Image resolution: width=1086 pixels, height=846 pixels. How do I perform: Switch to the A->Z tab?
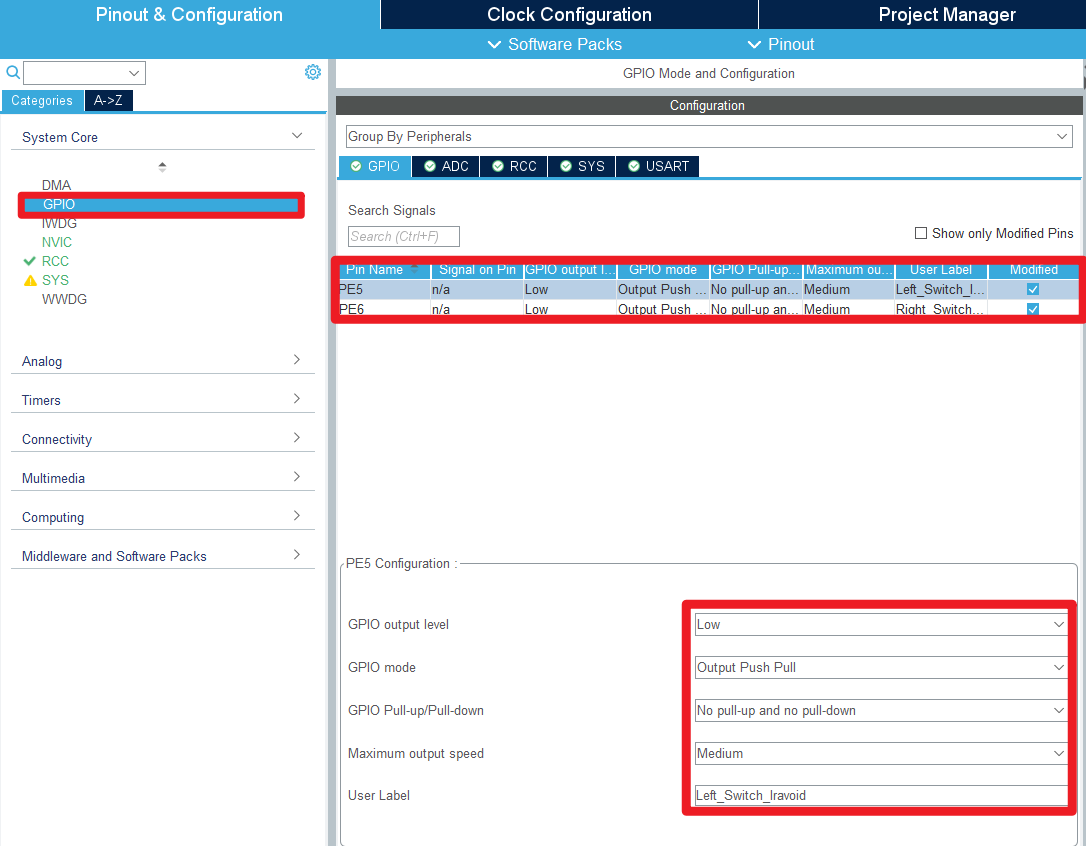[108, 100]
